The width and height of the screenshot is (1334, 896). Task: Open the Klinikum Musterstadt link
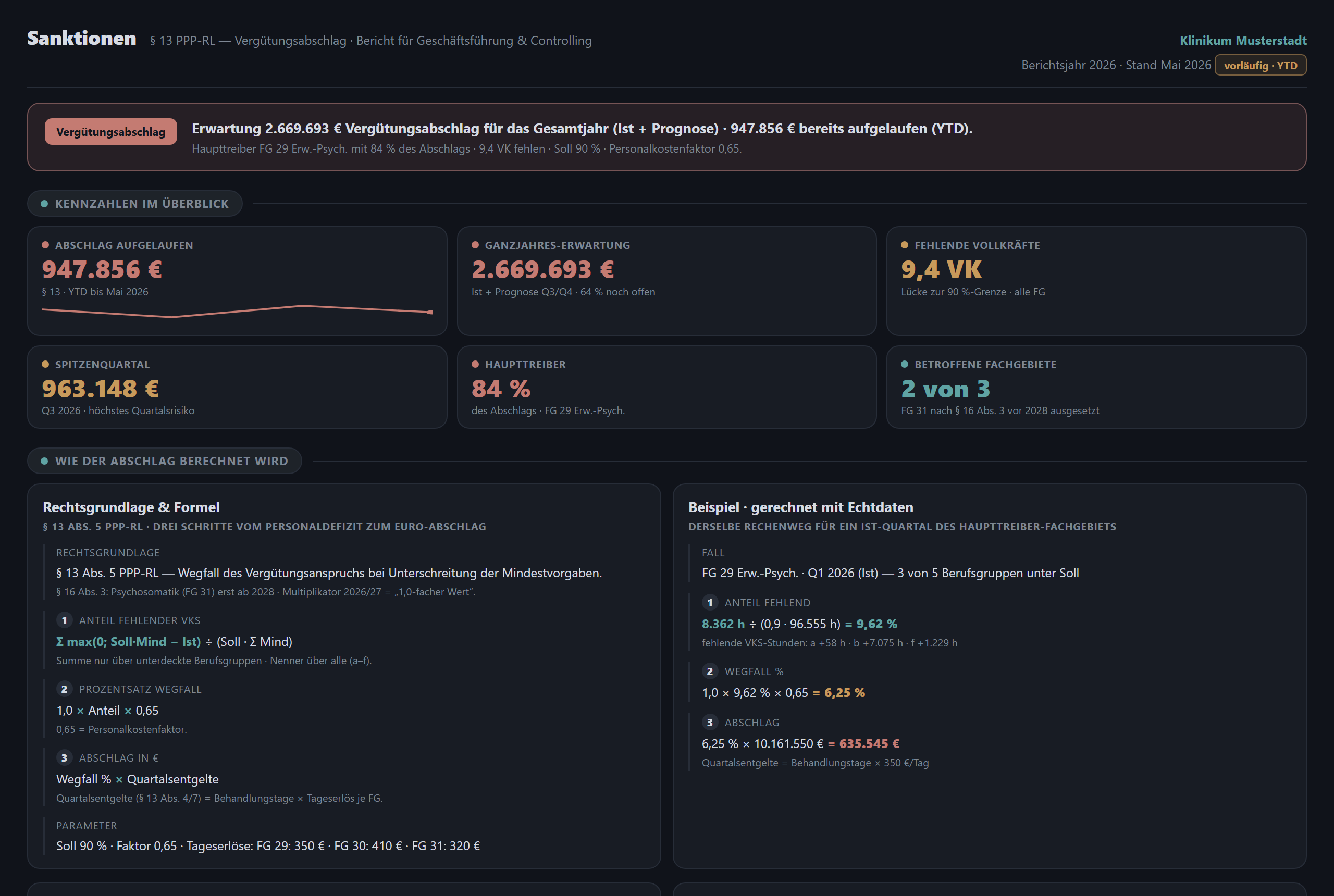1243,41
